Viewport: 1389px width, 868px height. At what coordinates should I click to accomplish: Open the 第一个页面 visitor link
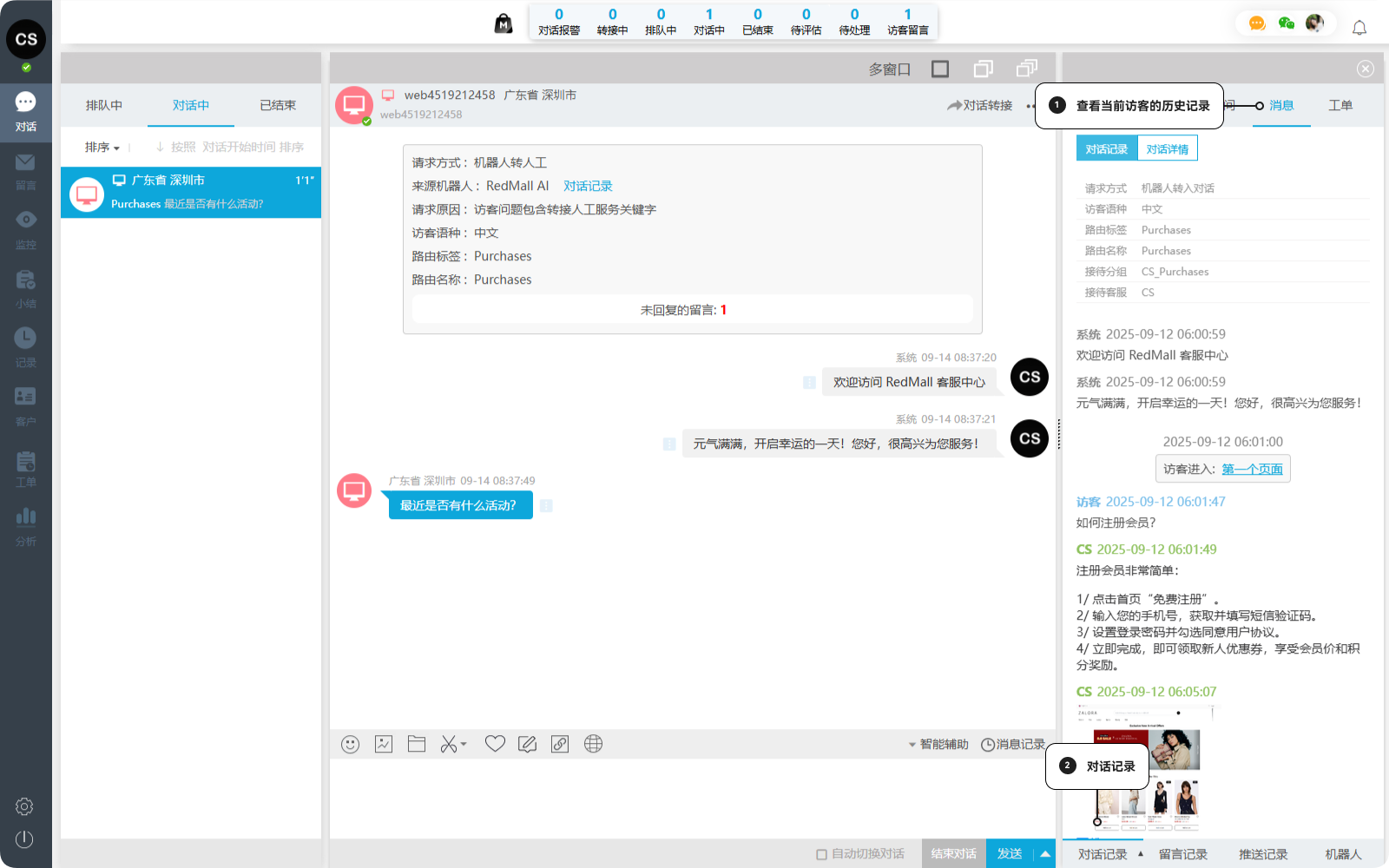click(1252, 469)
